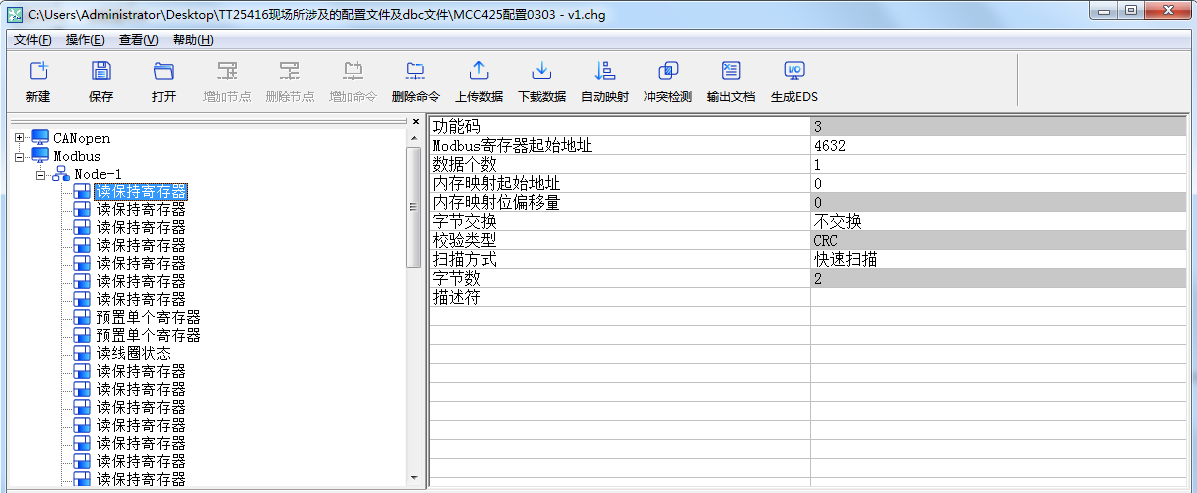Click the 字节数 property label
Viewport: 1197px width, 493px height.
click(457, 279)
